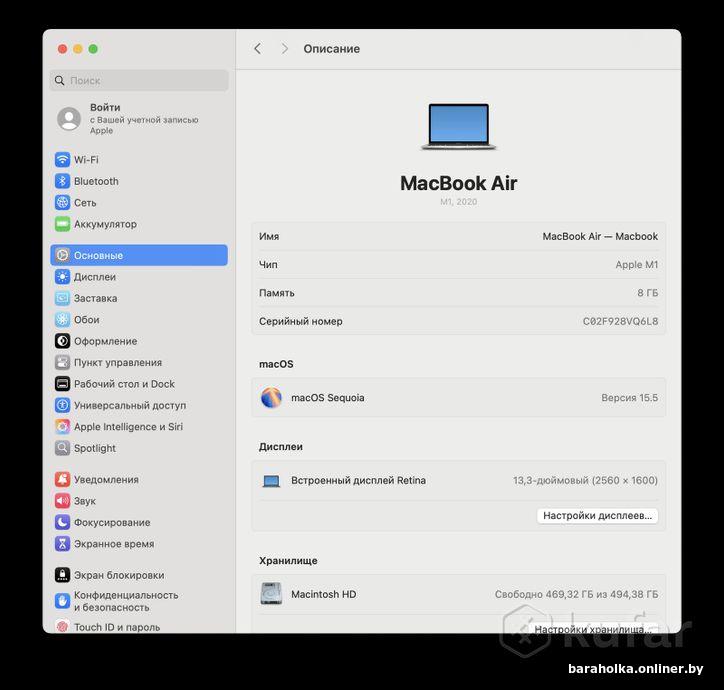Screen dimensions: 724x690
Task: Click the Фокусирование moon icon
Action: click(x=62, y=522)
